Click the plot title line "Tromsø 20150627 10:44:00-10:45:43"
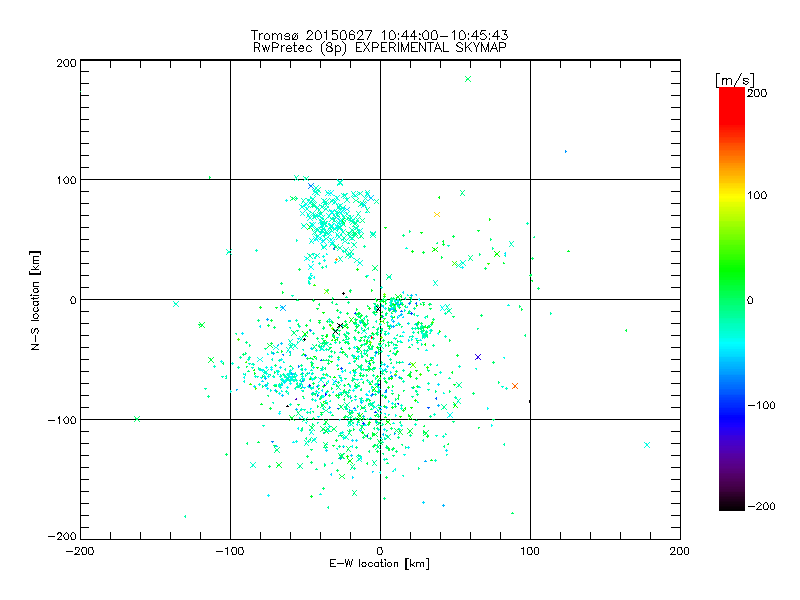800x600 pixels. (379, 35)
